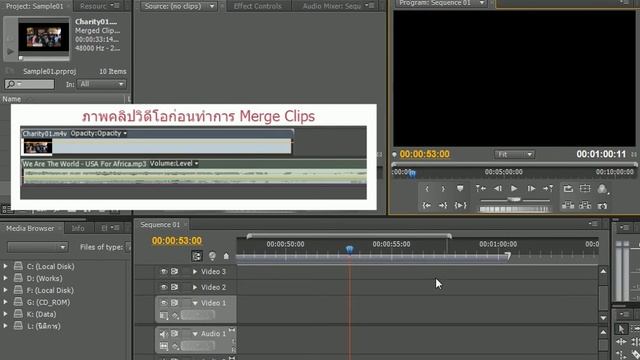This screenshot has height=360, width=640.
Task: Play the Charity01 thumbnail preview
Action: click(11, 52)
